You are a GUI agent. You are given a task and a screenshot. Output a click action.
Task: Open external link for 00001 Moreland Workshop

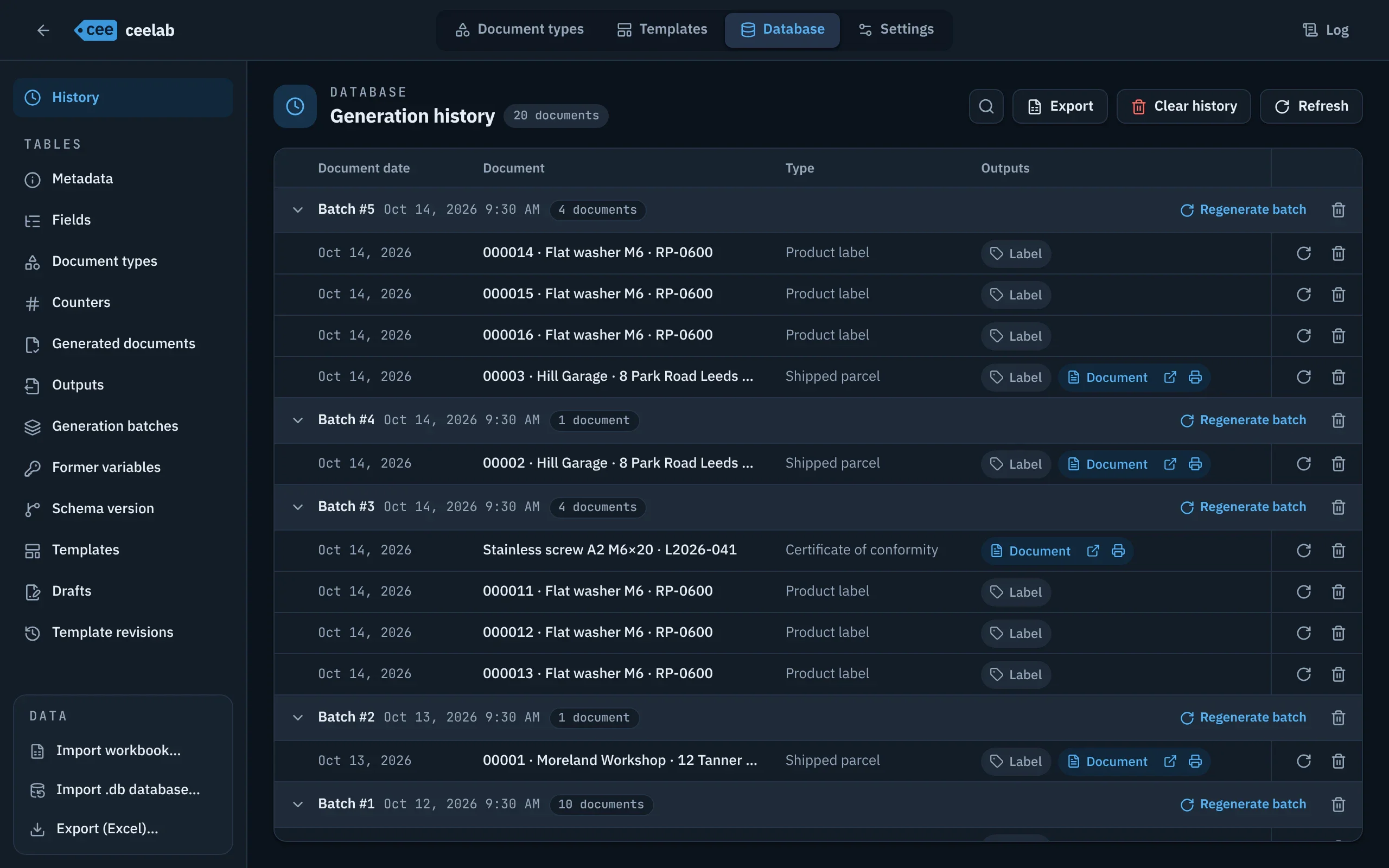[1170, 761]
